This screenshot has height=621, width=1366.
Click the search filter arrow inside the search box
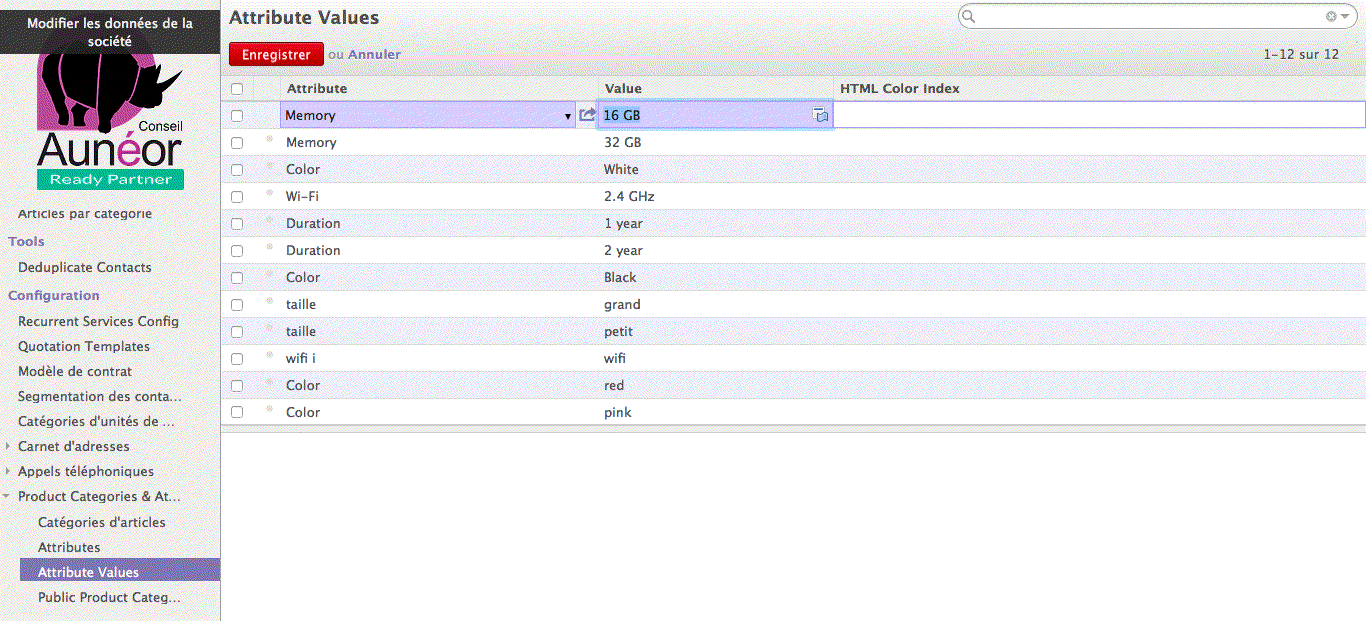click(1348, 17)
